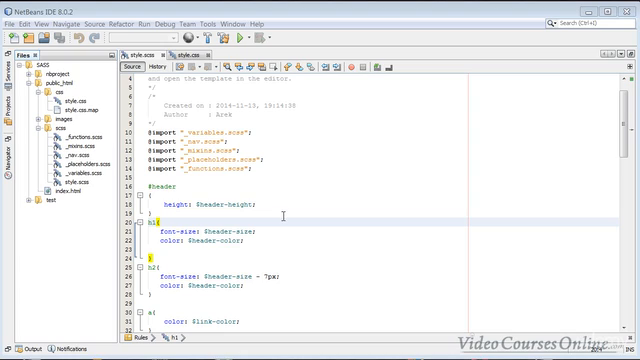The width and height of the screenshot is (640, 360).
Task: Run the project with green play icon
Action: 240,38
